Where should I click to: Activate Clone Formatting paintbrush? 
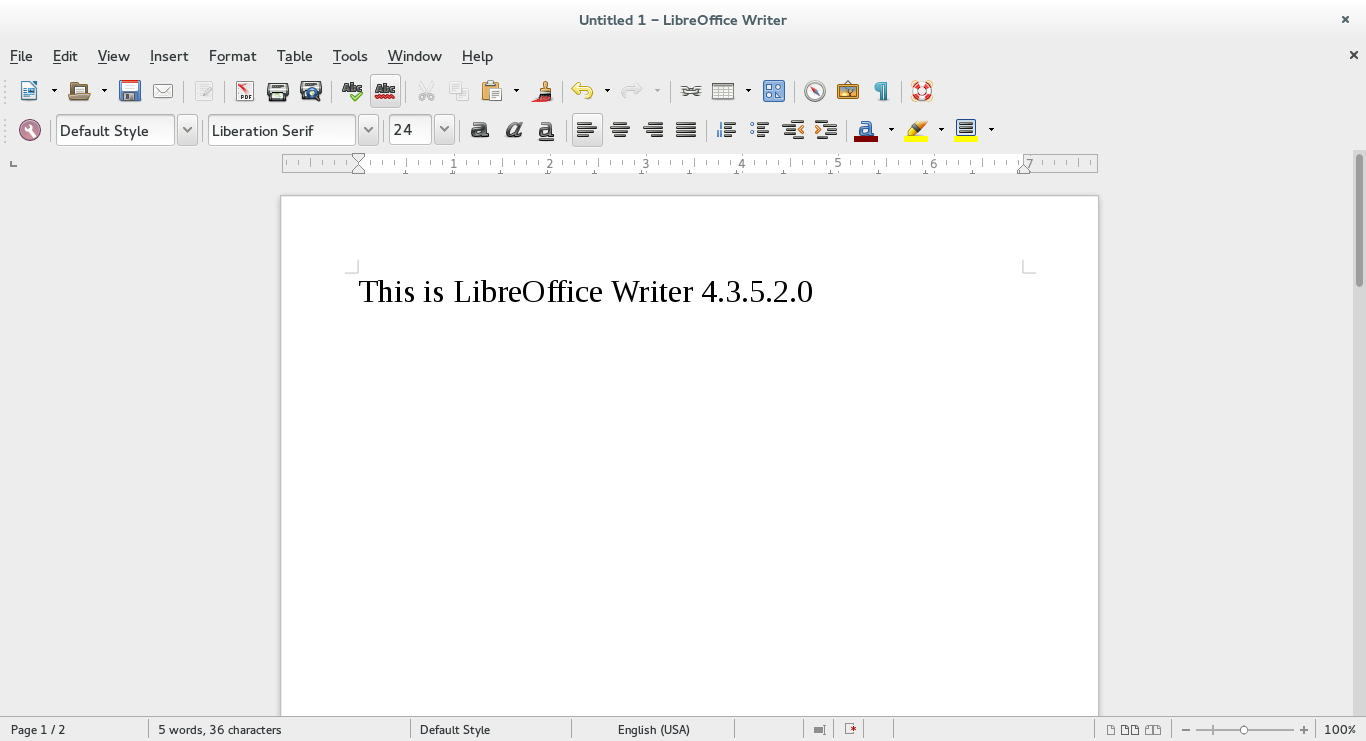coord(543,91)
